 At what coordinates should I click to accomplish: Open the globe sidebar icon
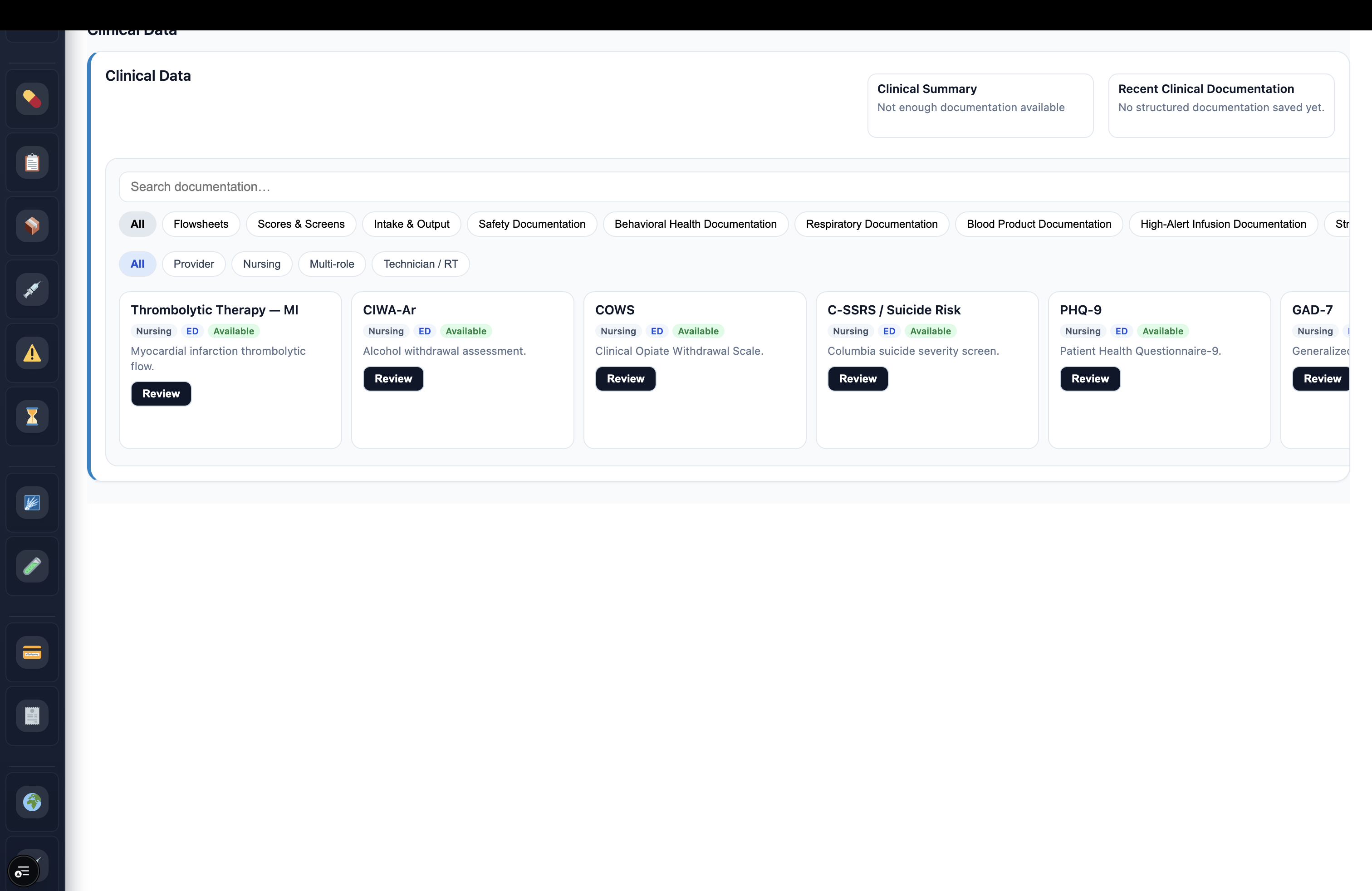click(32, 802)
